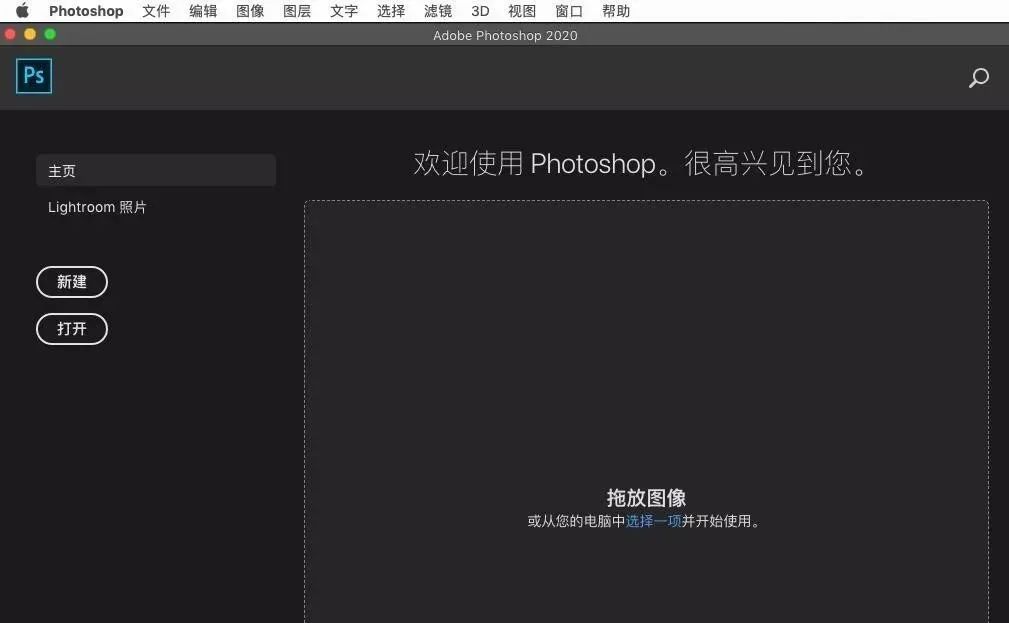Open the 编辑 menu
Image resolution: width=1009 pixels, height=623 pixels.
pos(203,11)
